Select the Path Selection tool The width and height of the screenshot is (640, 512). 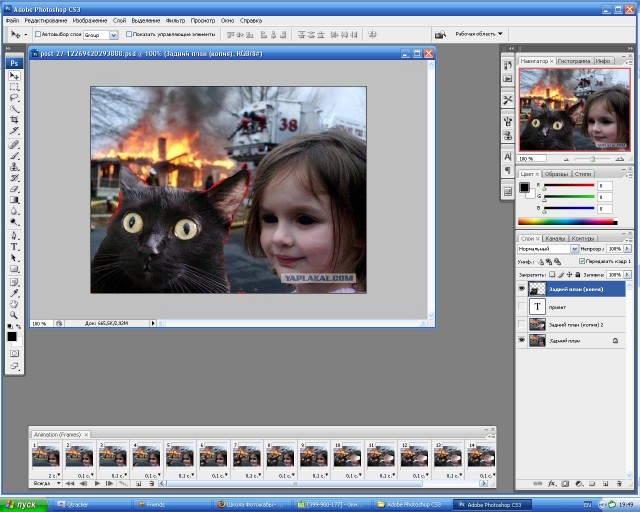14,258
